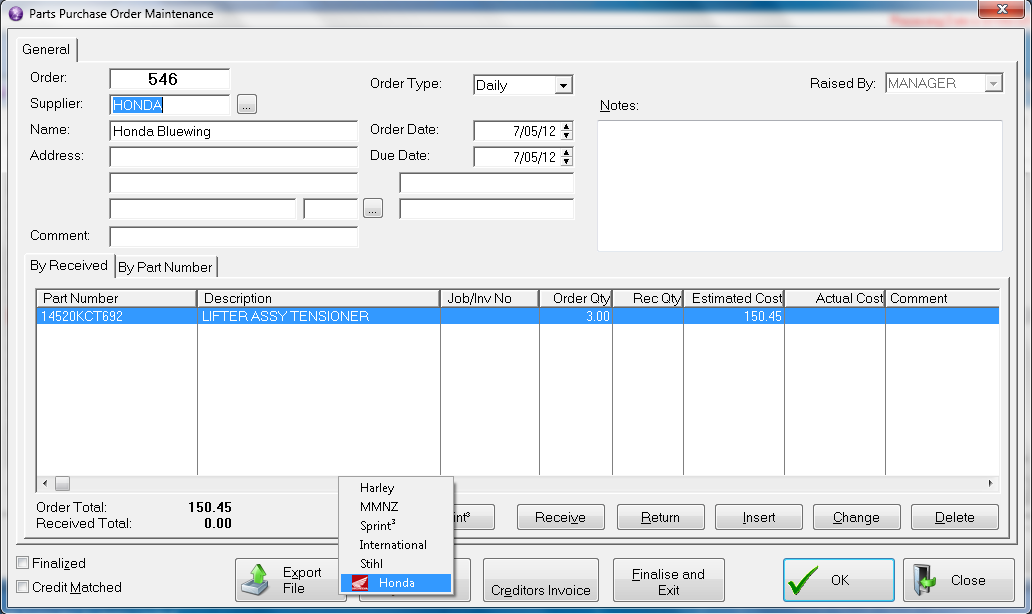1032x614 pixels.
Task: Click the Name field with Honda Bluewing
Action: (x=234, y=131)
